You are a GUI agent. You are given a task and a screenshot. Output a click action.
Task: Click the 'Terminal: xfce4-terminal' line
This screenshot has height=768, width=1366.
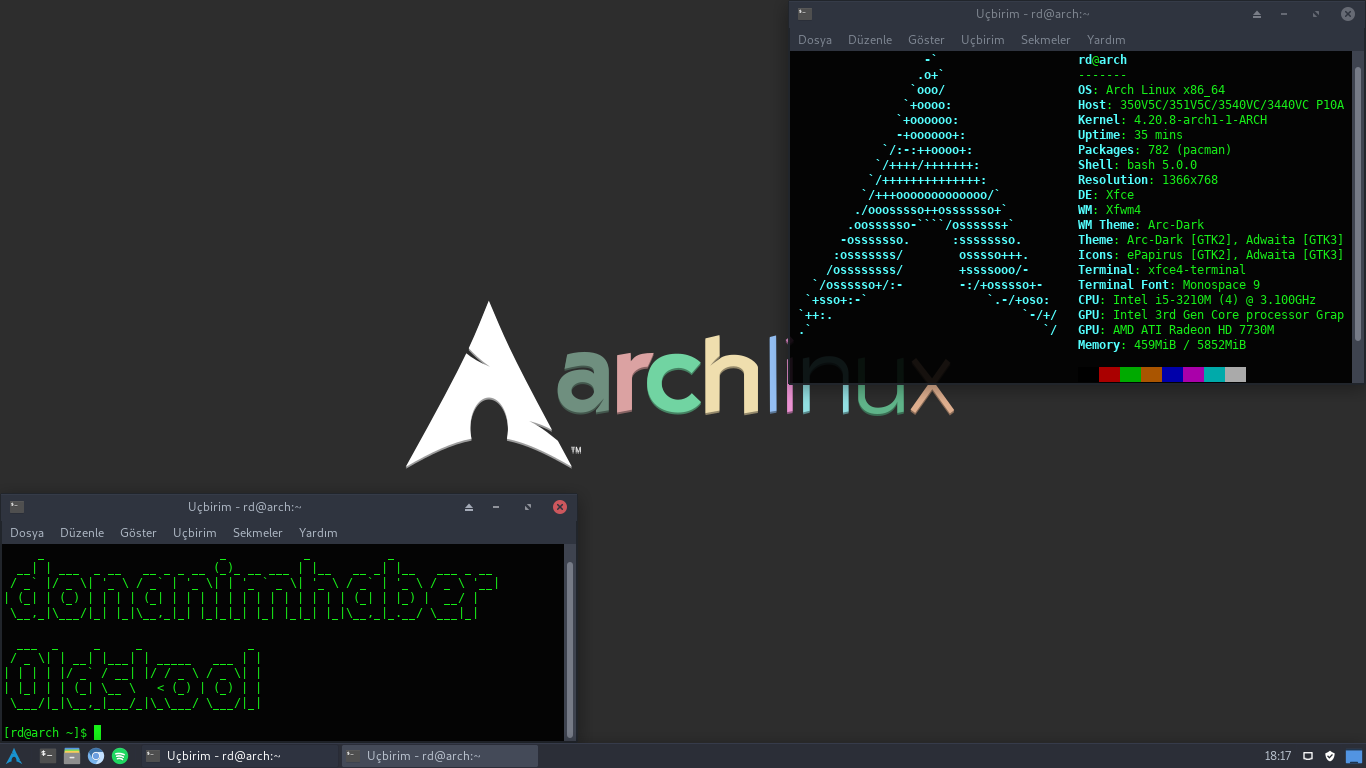click(1162, 270)
